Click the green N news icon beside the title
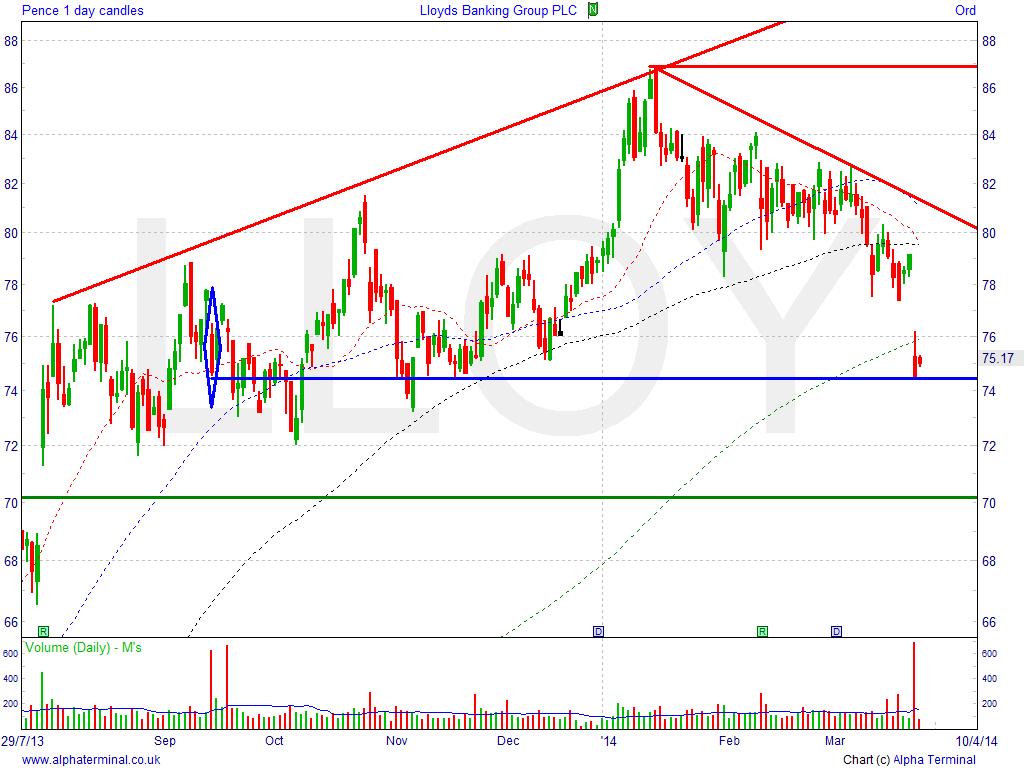The image size is (1024, 768). pos(593,10)
